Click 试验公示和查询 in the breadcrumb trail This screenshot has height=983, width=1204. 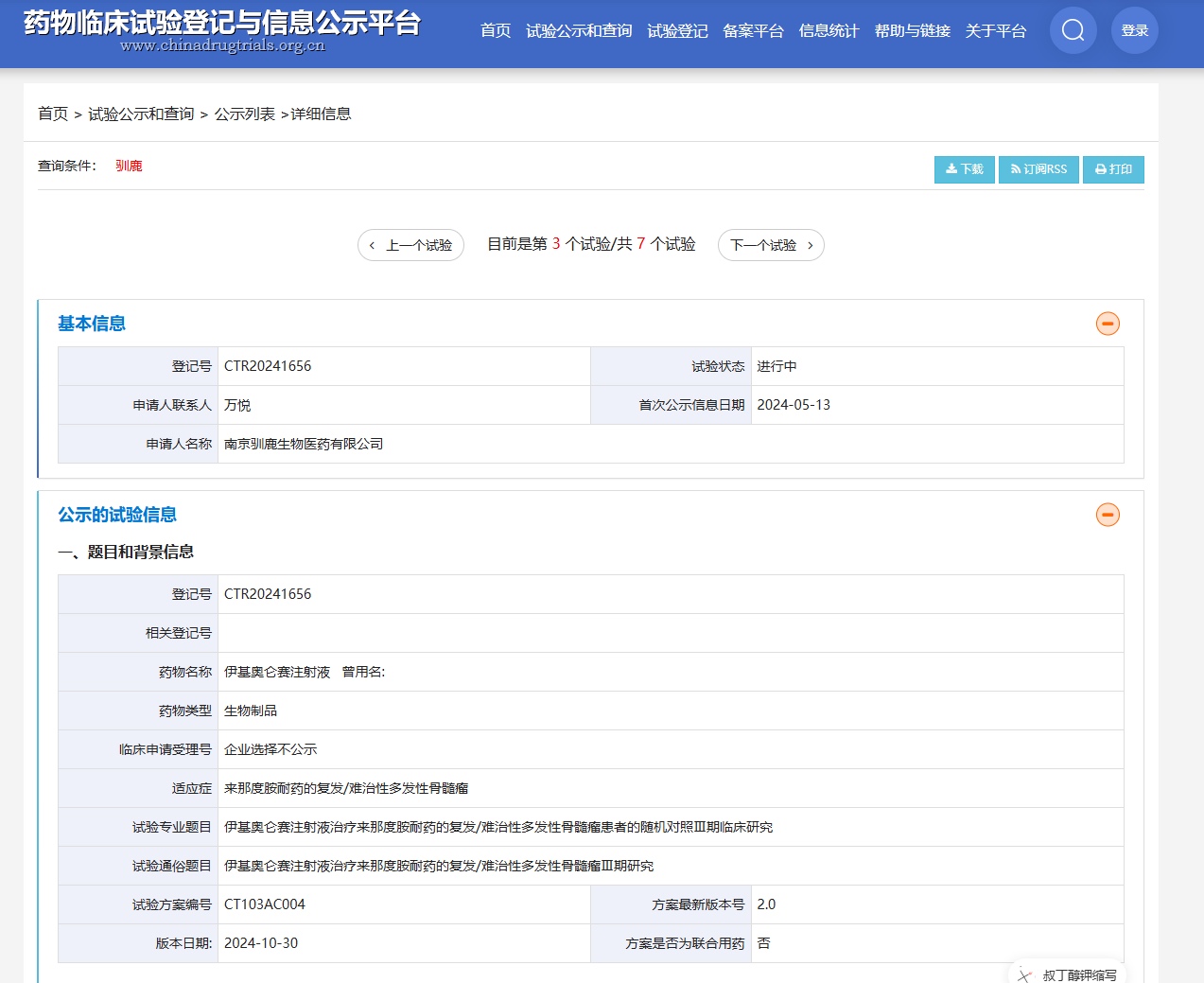tap(141, 114)
